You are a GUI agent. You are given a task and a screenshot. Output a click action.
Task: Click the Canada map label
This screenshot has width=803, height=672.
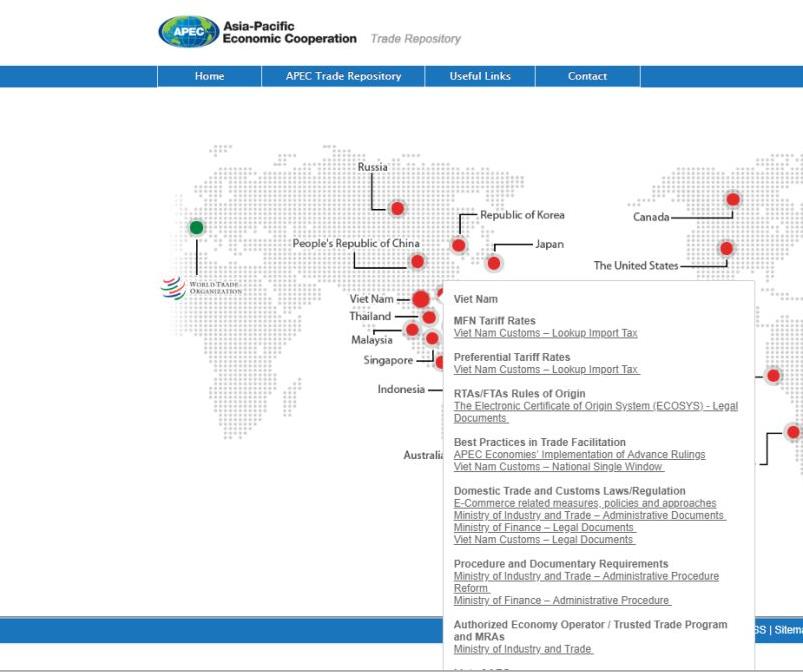click(651, 217)
